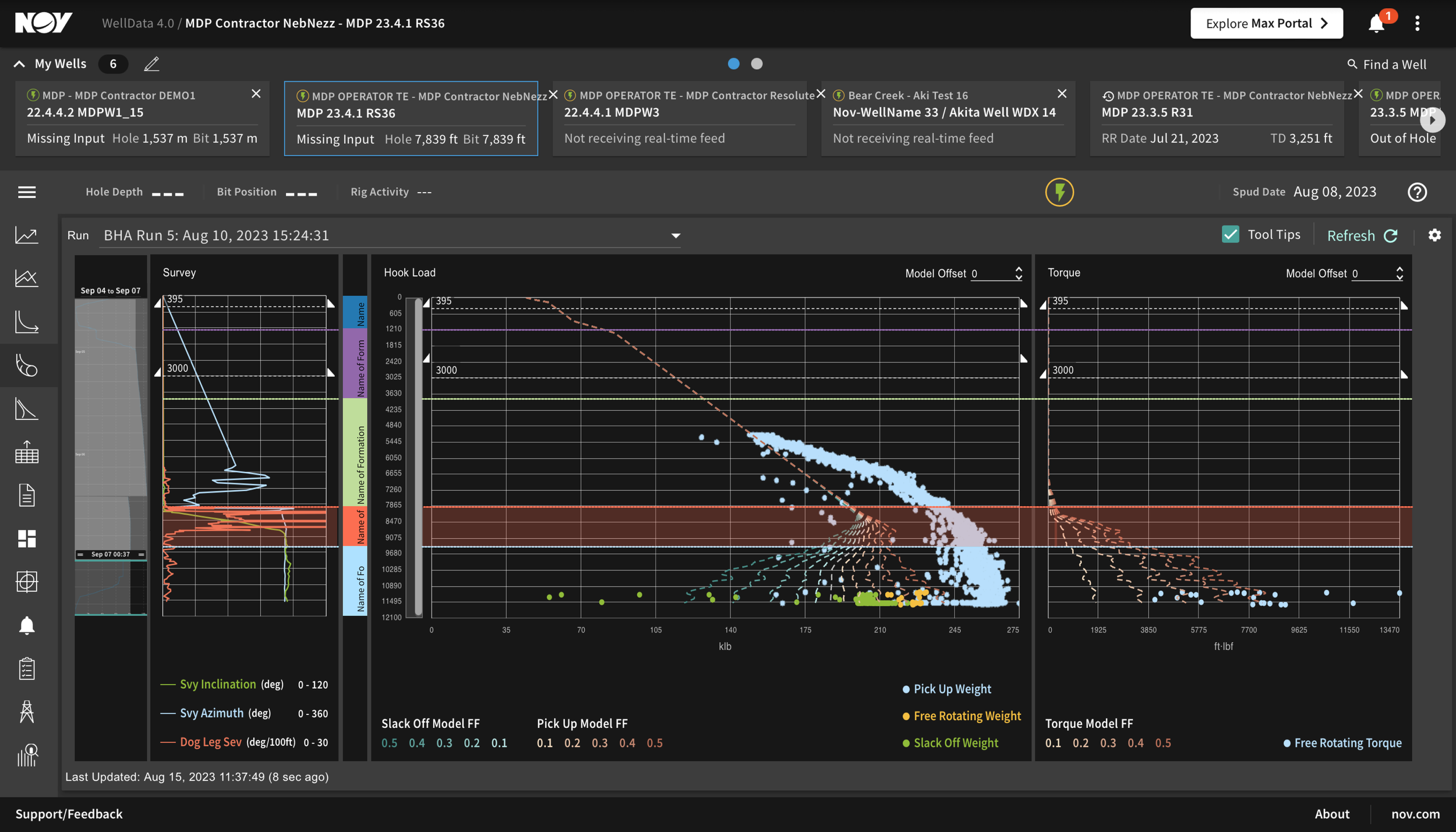
Task: Click the green lightning status icon
Action: pos(1059,192)
